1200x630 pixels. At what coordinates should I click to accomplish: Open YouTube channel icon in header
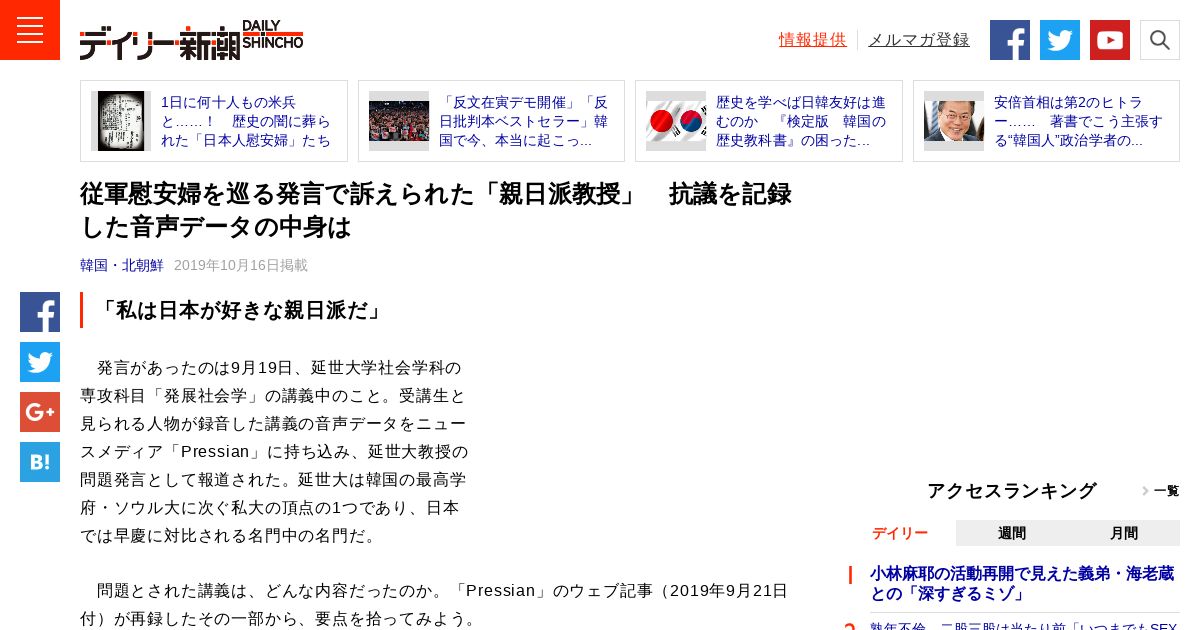tap(1110, 40)
